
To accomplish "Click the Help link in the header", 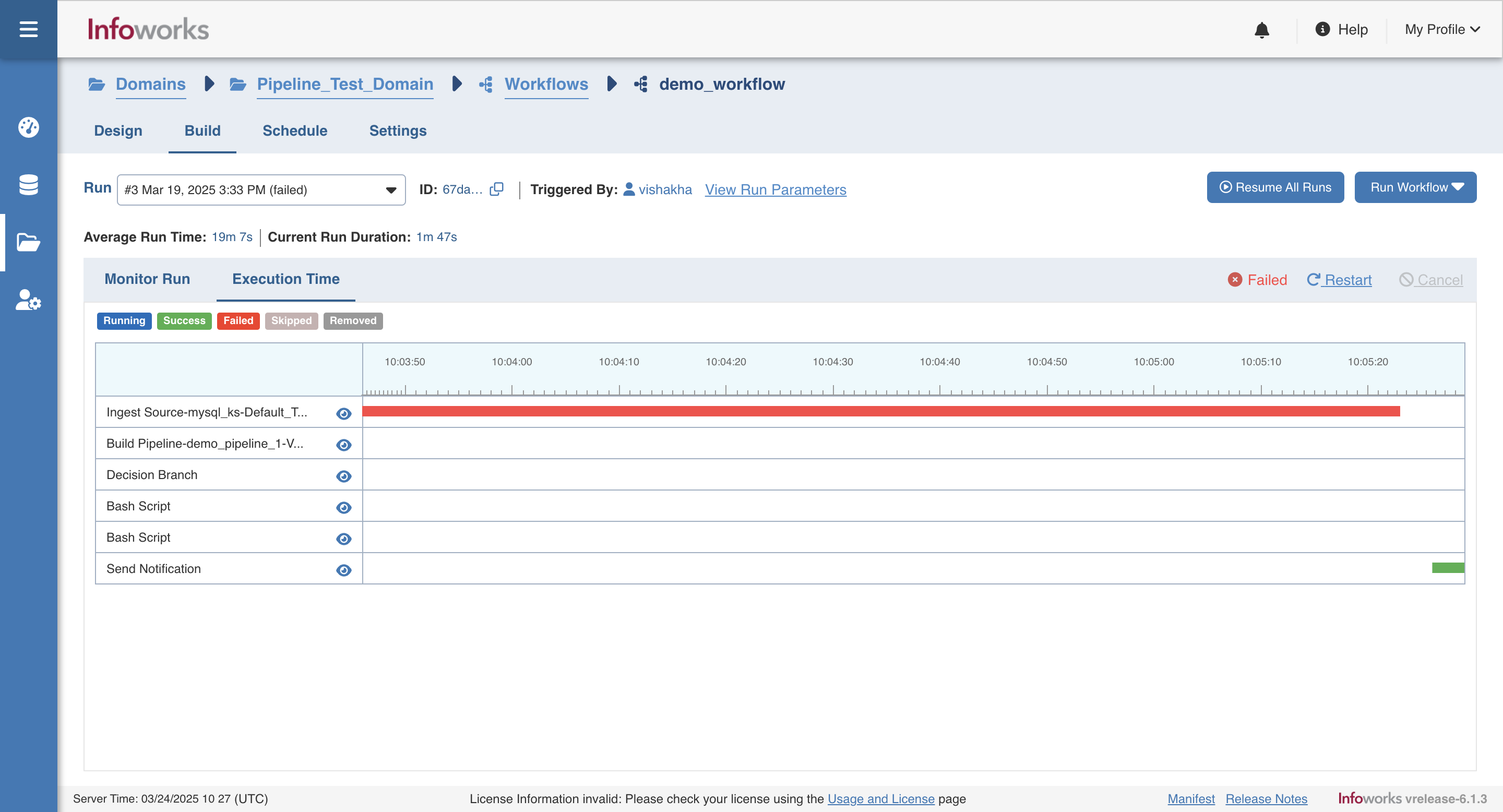I will tap(1353, 29).
